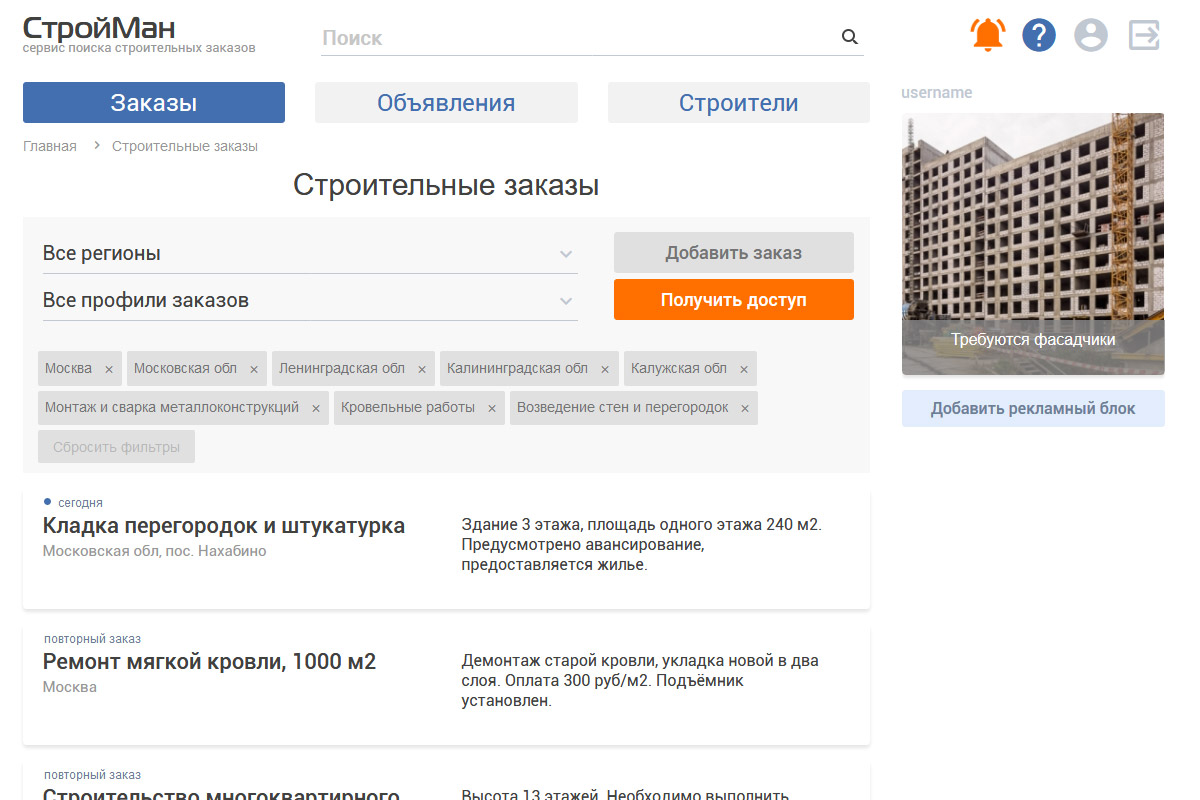Screen dimensions: 1200x800
Task: Expand the Все регионы dropdown
Action: point(310,254)
